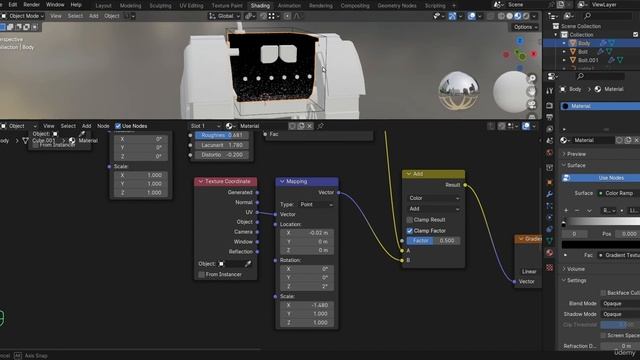Open the Render properties tab
The height and width of the screenshot is (360, 640).
(x=549, y=106)
